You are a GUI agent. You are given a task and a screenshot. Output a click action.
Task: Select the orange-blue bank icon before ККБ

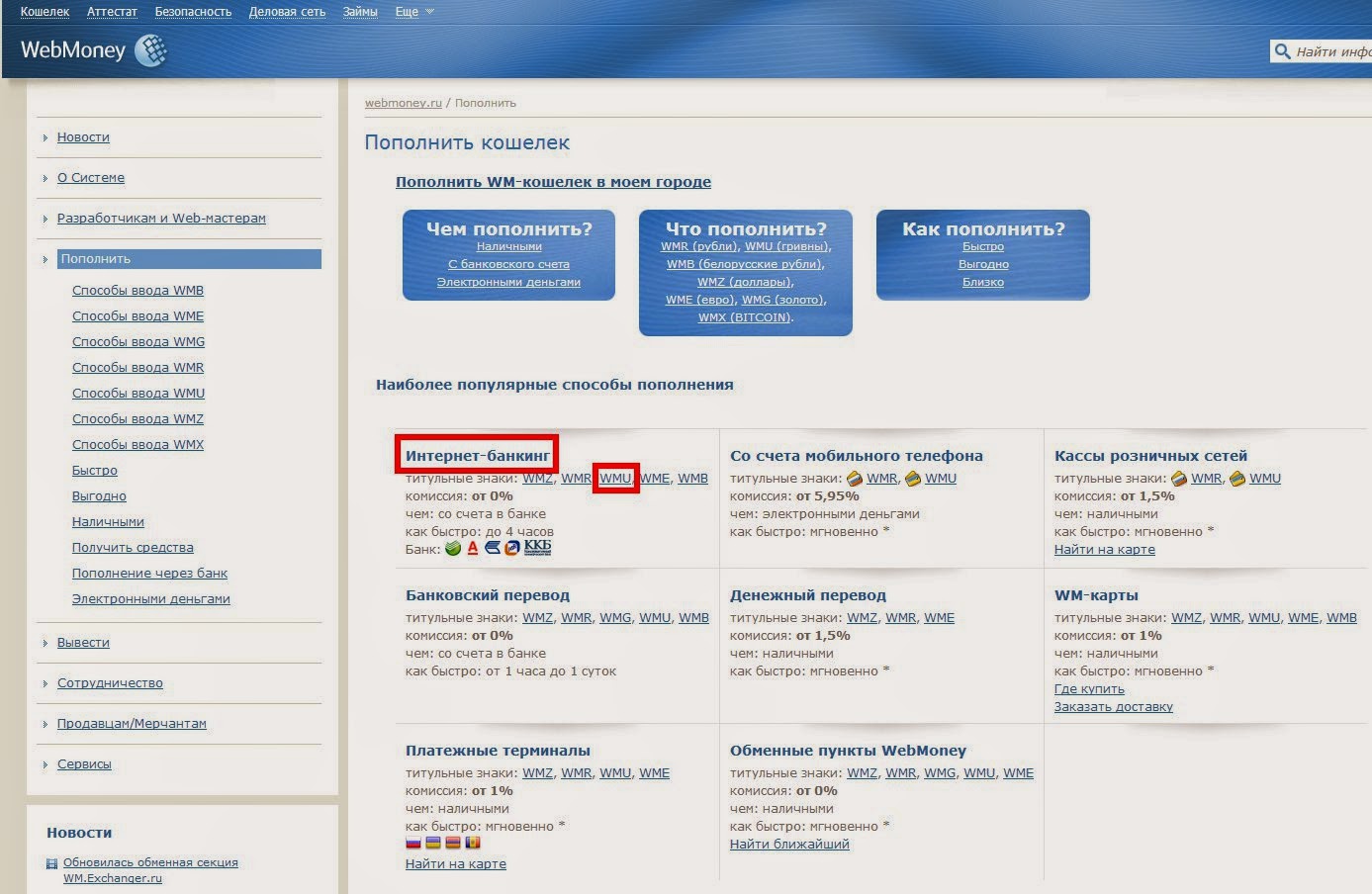coord(511,548)
